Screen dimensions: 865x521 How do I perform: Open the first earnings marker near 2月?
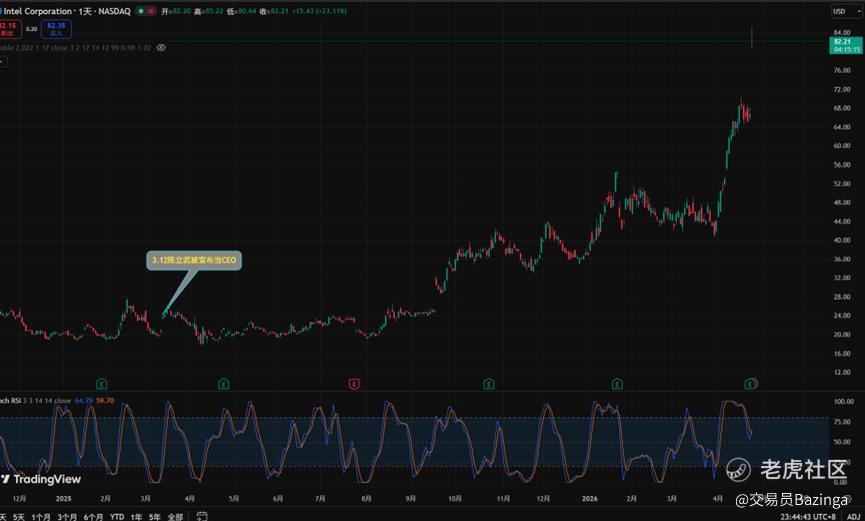(x=102, y=384)
